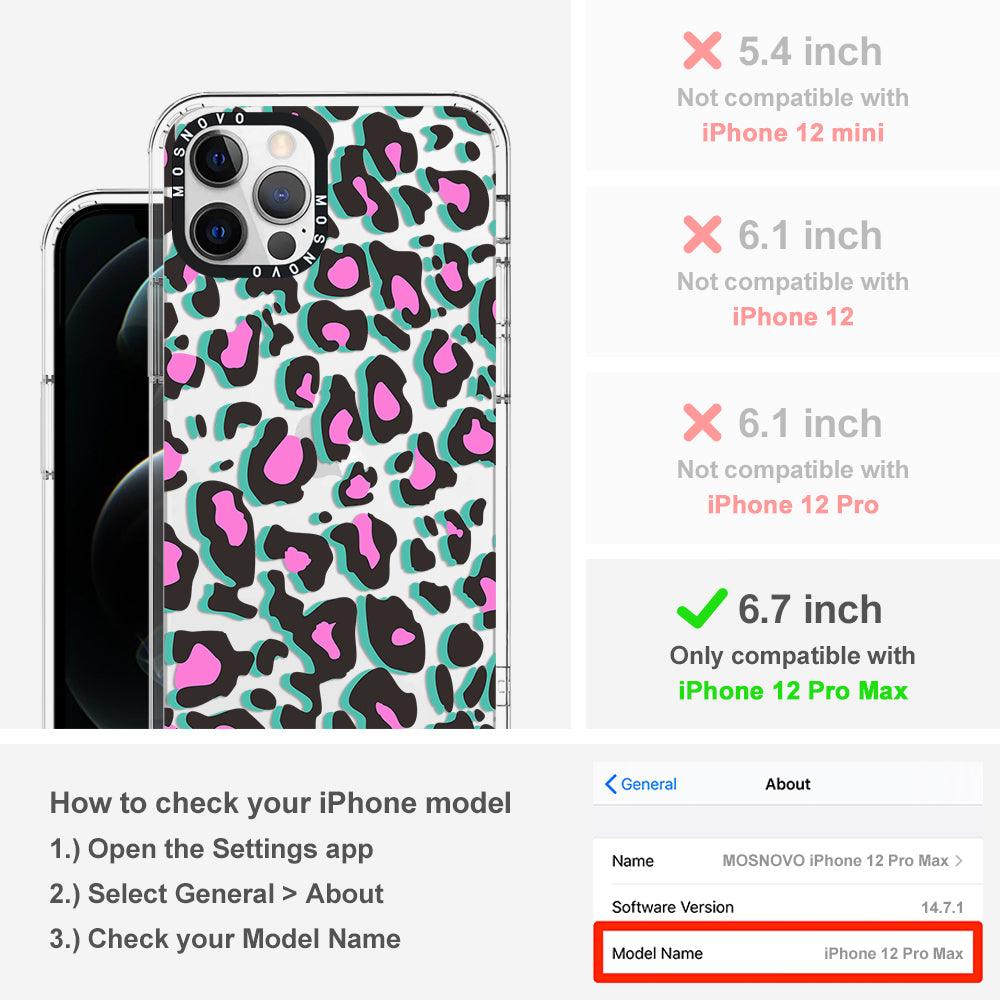Click the 6.7 inch compatibility card
1000x1000 pixels.
[x=793, y=644]
